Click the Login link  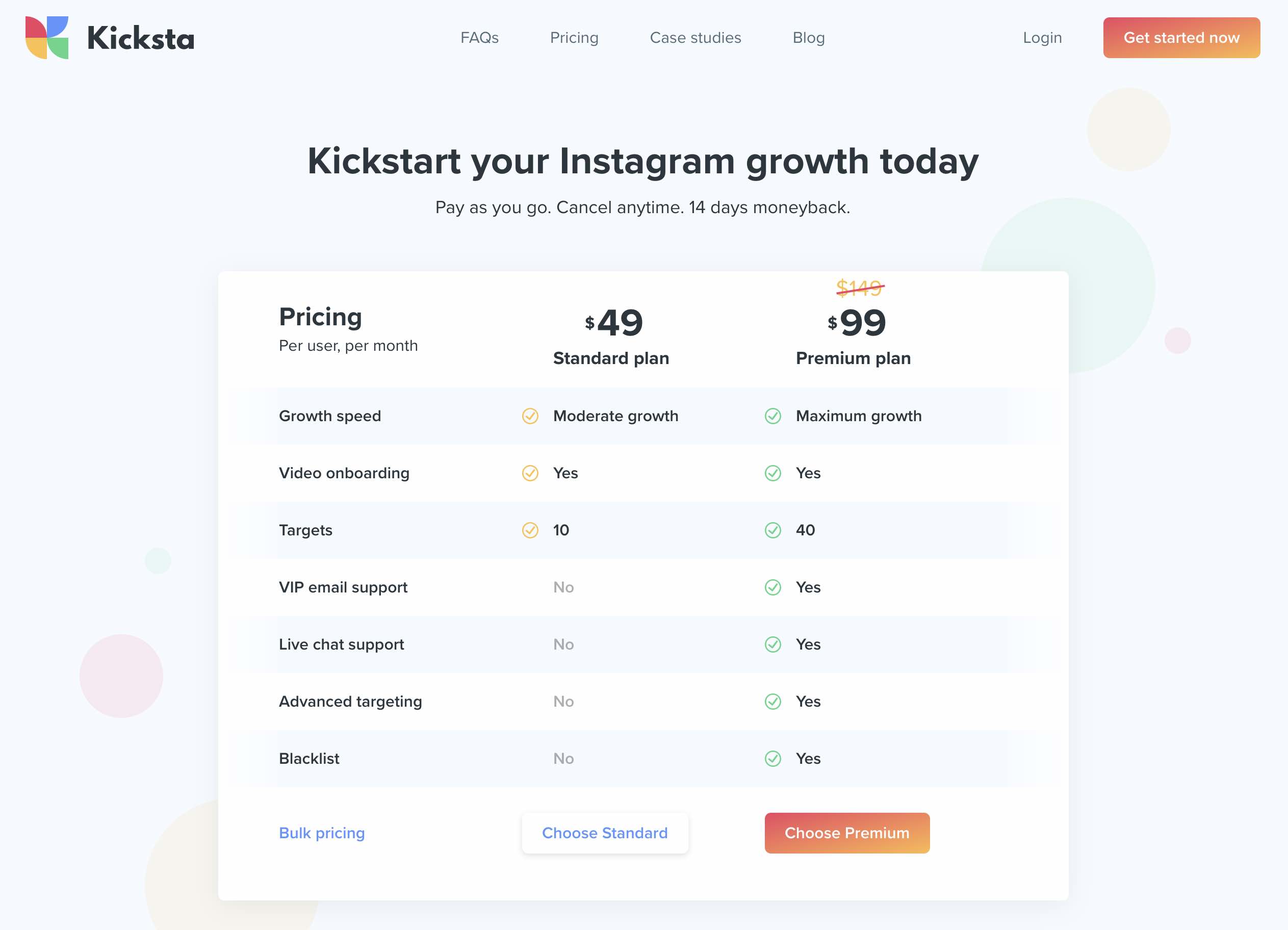tap(1042, 37)
